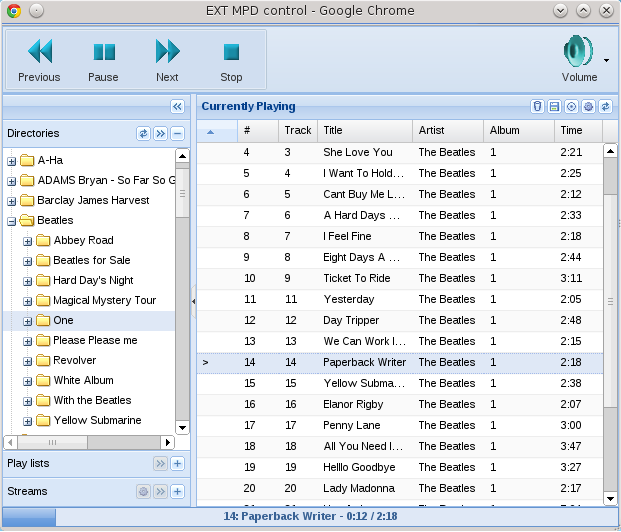Select the Penny Lane row
This screenshot has width=621, height=532.
[400, 425]
